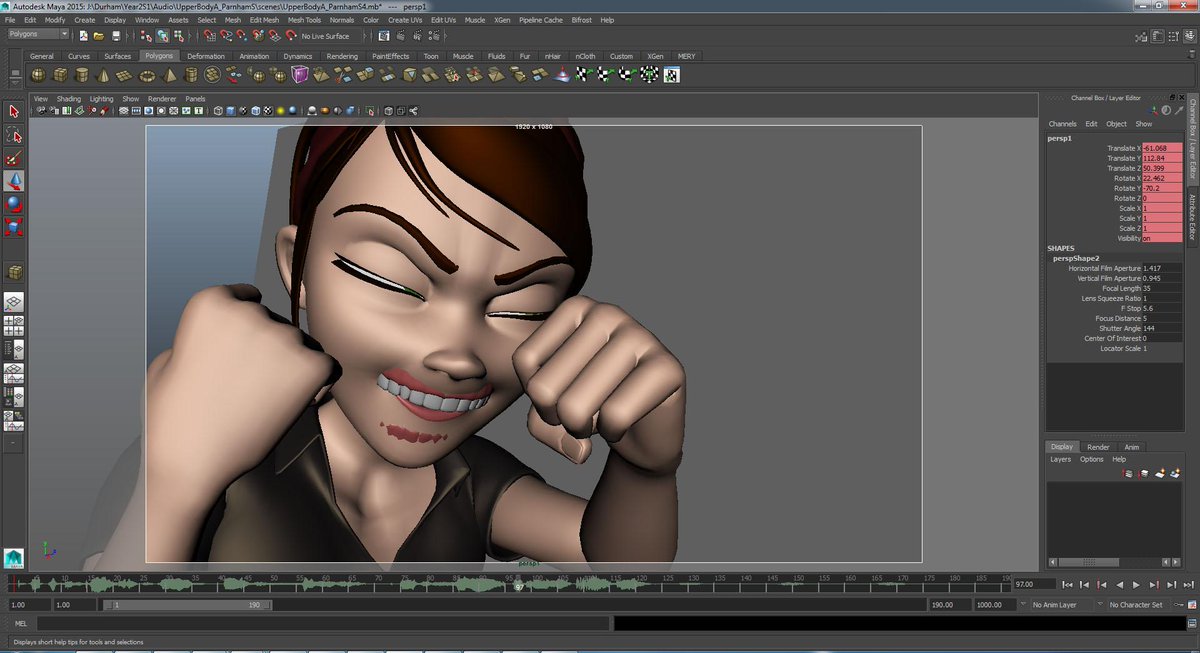Open the Polygons menu set dropdown
Image resolution: width=1200 pixels, height=653 pixels.
[x=37, y=34]
